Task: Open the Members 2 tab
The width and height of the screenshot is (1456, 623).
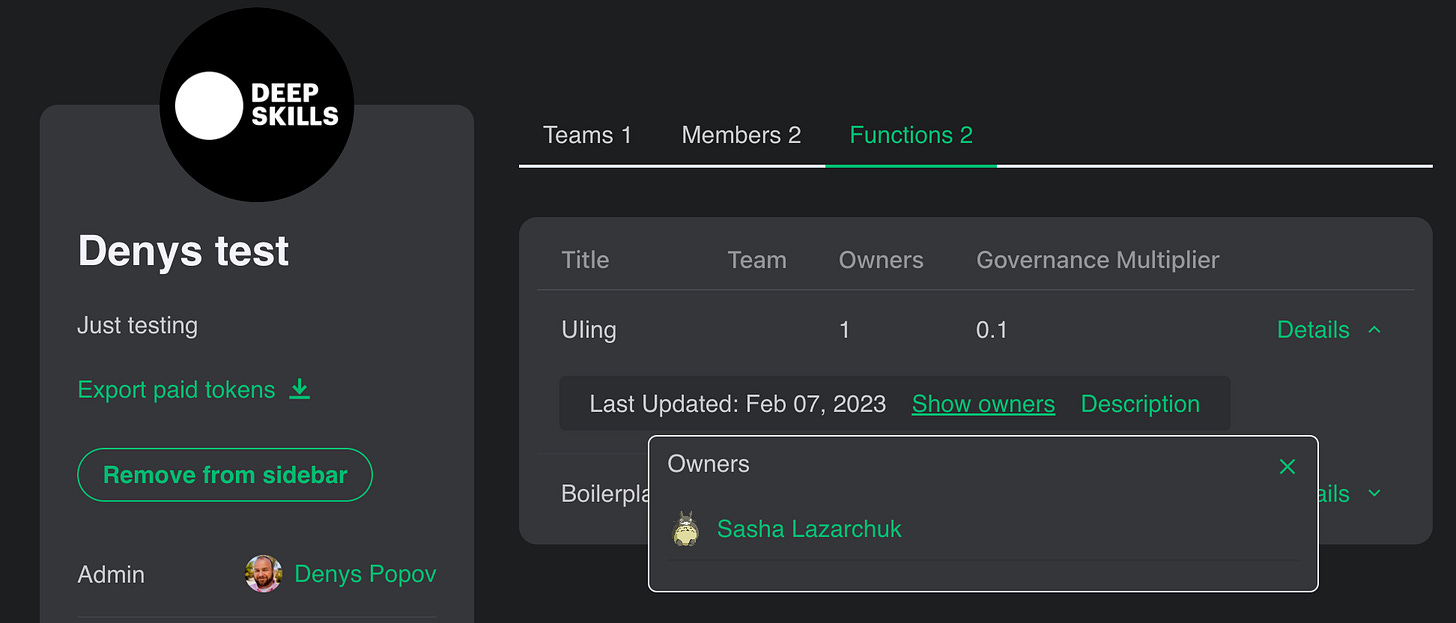Action: 741,135
